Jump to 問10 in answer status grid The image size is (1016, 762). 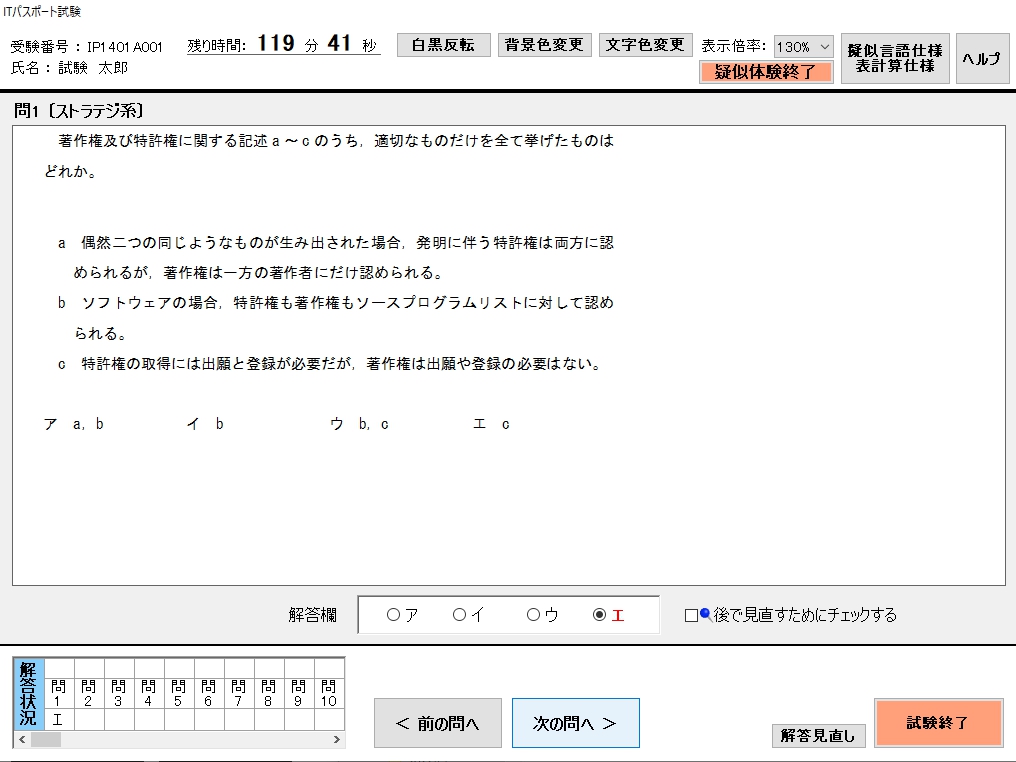(328, 694)
